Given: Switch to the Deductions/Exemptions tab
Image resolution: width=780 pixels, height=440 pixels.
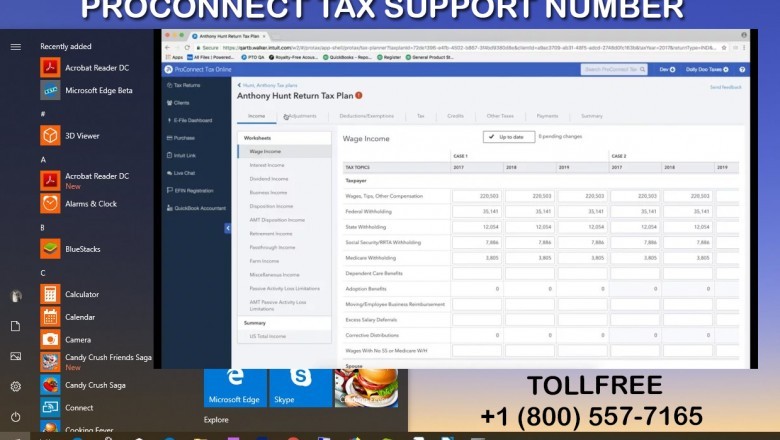Looking at the screenshot, I should pyautogui.click(x=366, y=116).
